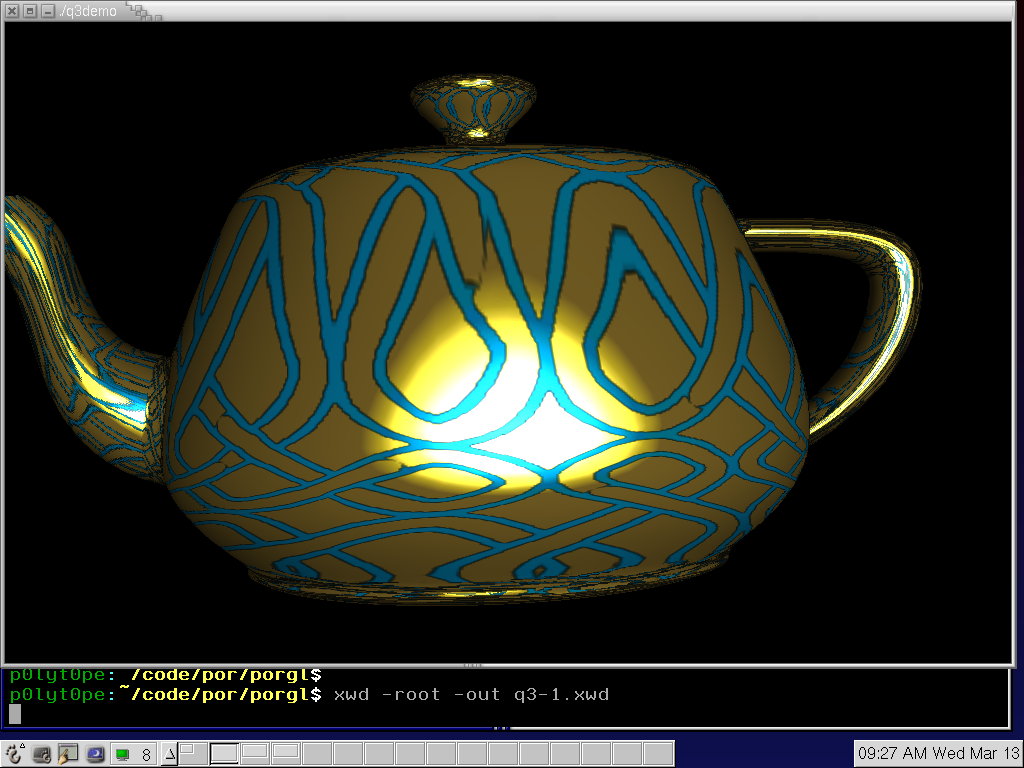Select the last pager cell on the right

pyautogui.click(x=658, y=754)
